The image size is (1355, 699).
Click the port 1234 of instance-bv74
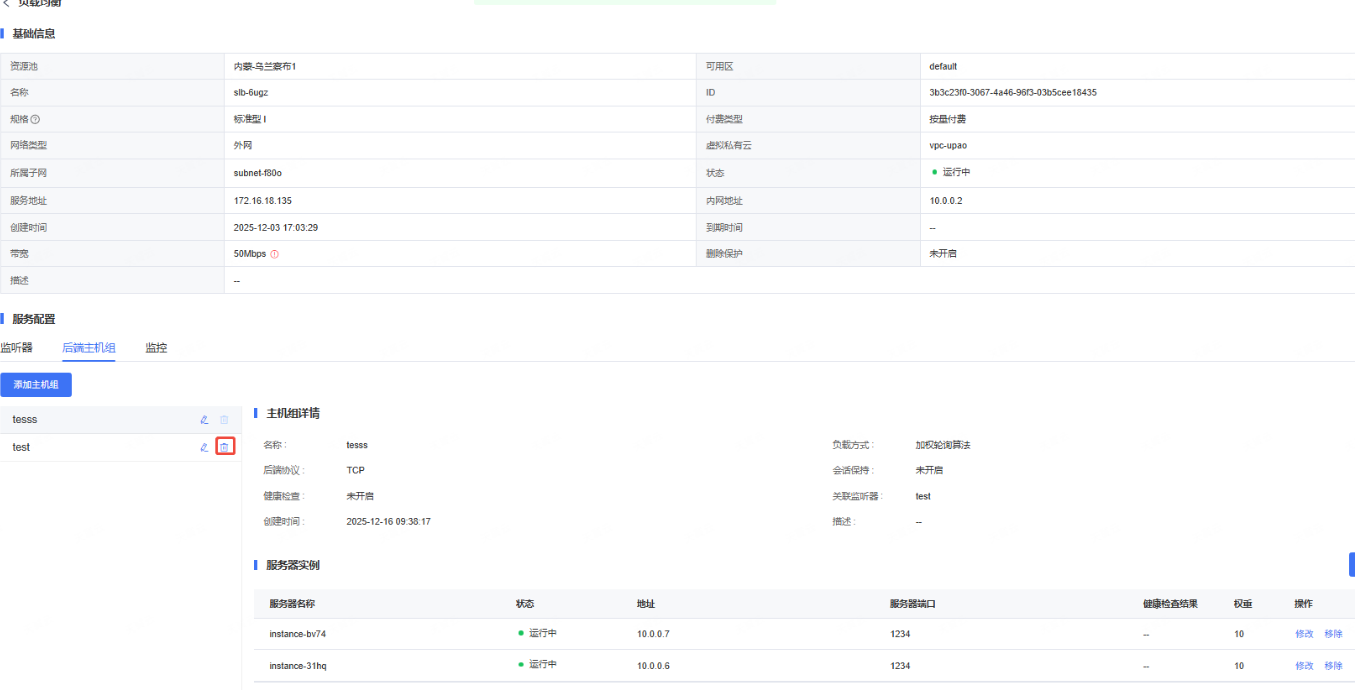(900, 634)
